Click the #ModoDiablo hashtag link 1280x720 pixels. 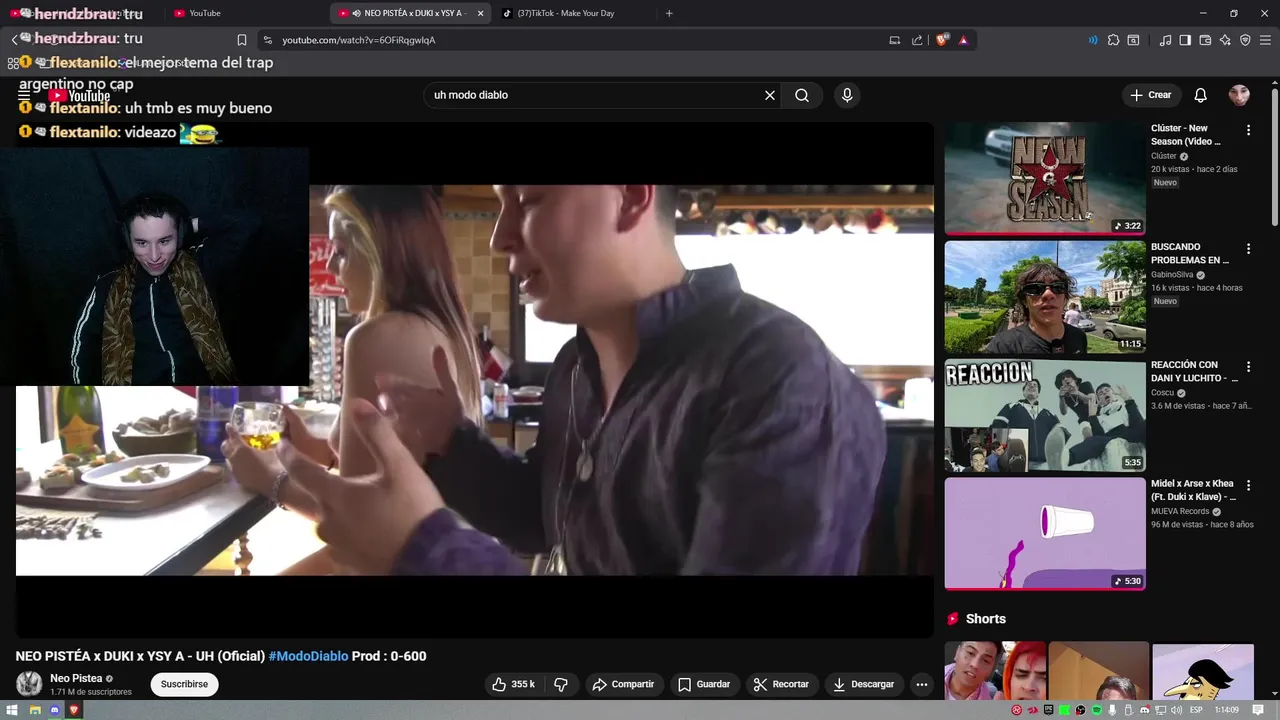(x=308, y=656)
